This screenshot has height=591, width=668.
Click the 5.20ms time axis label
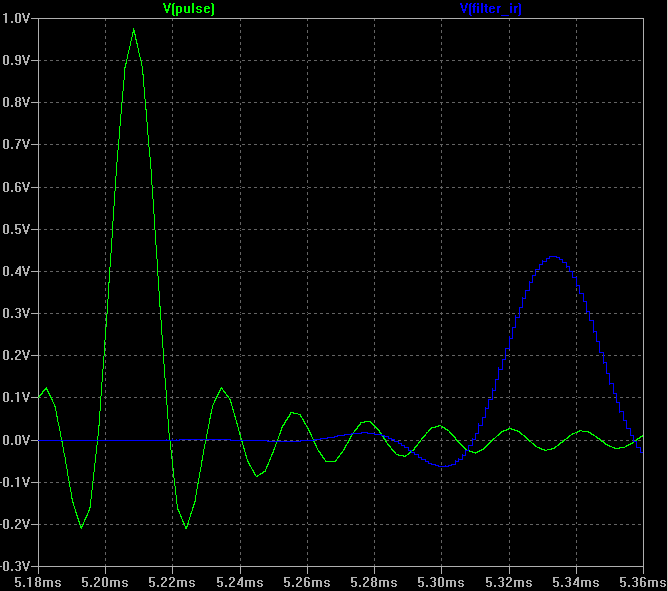[105, 582]
